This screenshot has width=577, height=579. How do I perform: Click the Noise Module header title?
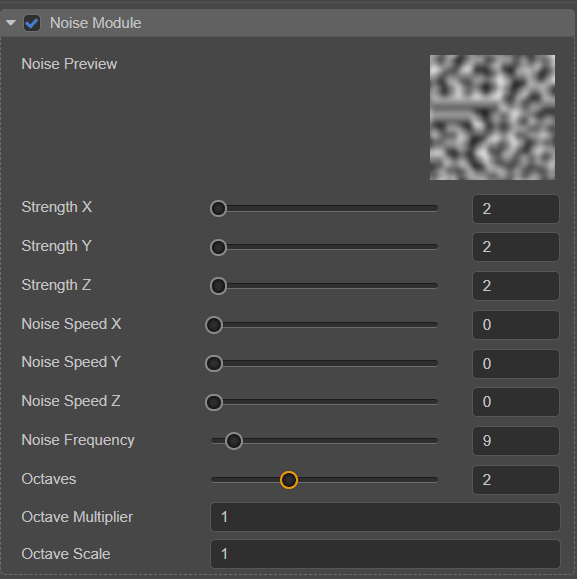click(x=96, y=23)
